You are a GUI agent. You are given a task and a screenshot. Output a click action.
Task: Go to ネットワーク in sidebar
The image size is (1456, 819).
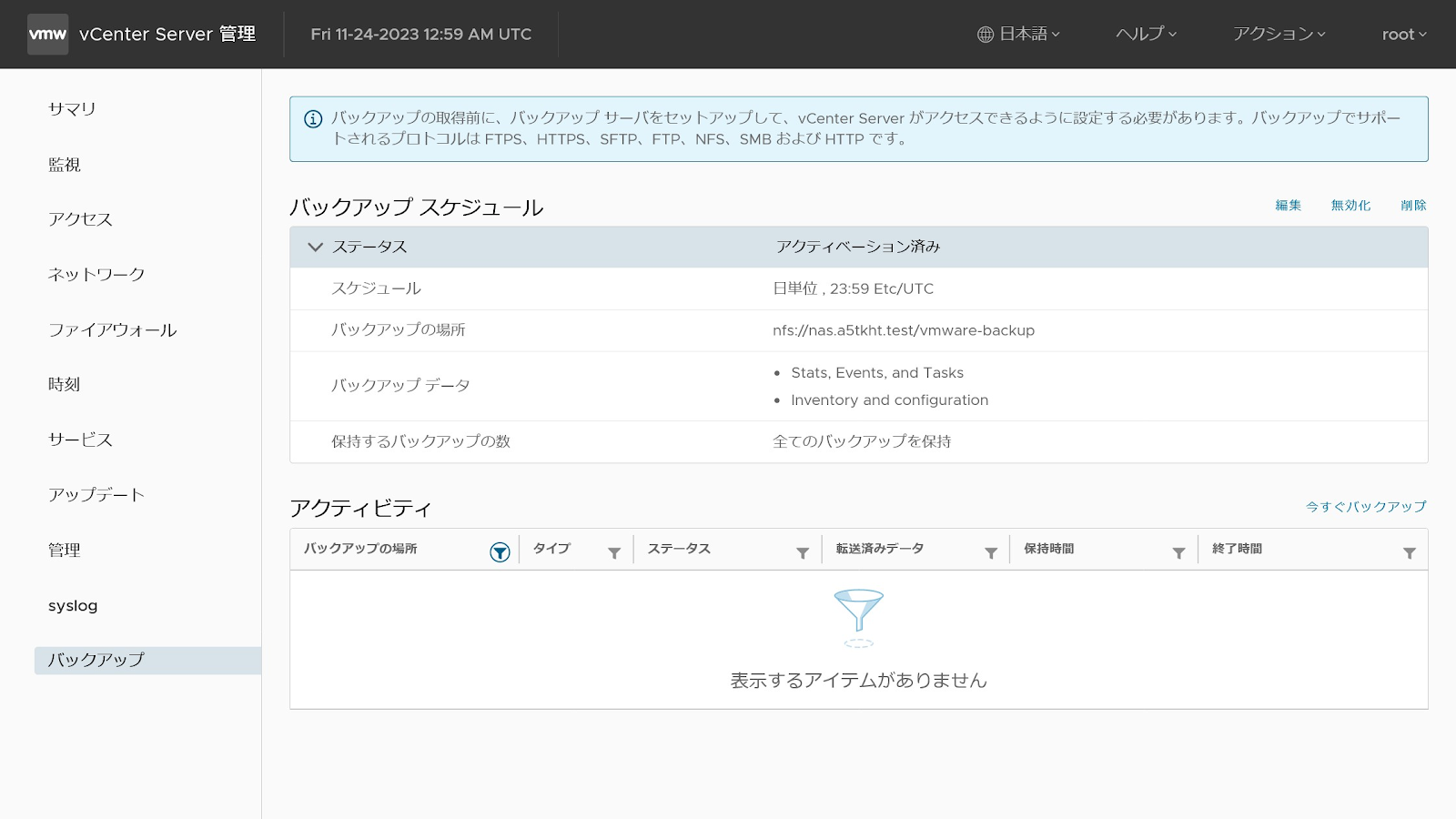click(96, 275)
